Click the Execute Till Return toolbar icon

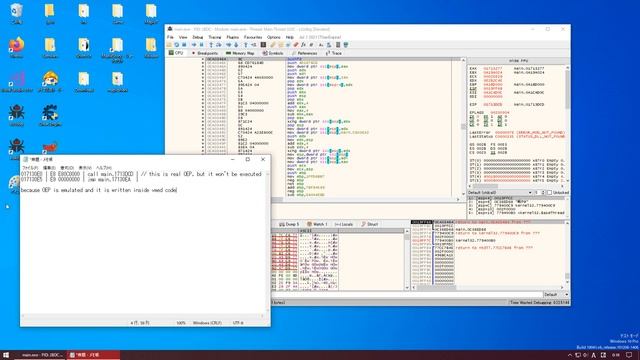coord(246,45)
